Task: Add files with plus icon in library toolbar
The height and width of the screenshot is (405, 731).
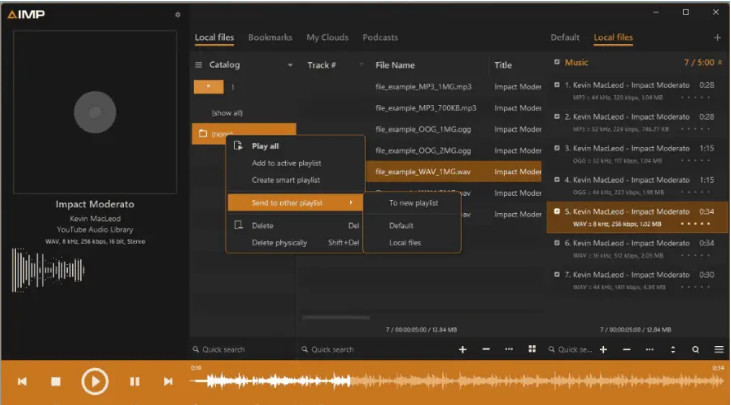Action: 462,350
